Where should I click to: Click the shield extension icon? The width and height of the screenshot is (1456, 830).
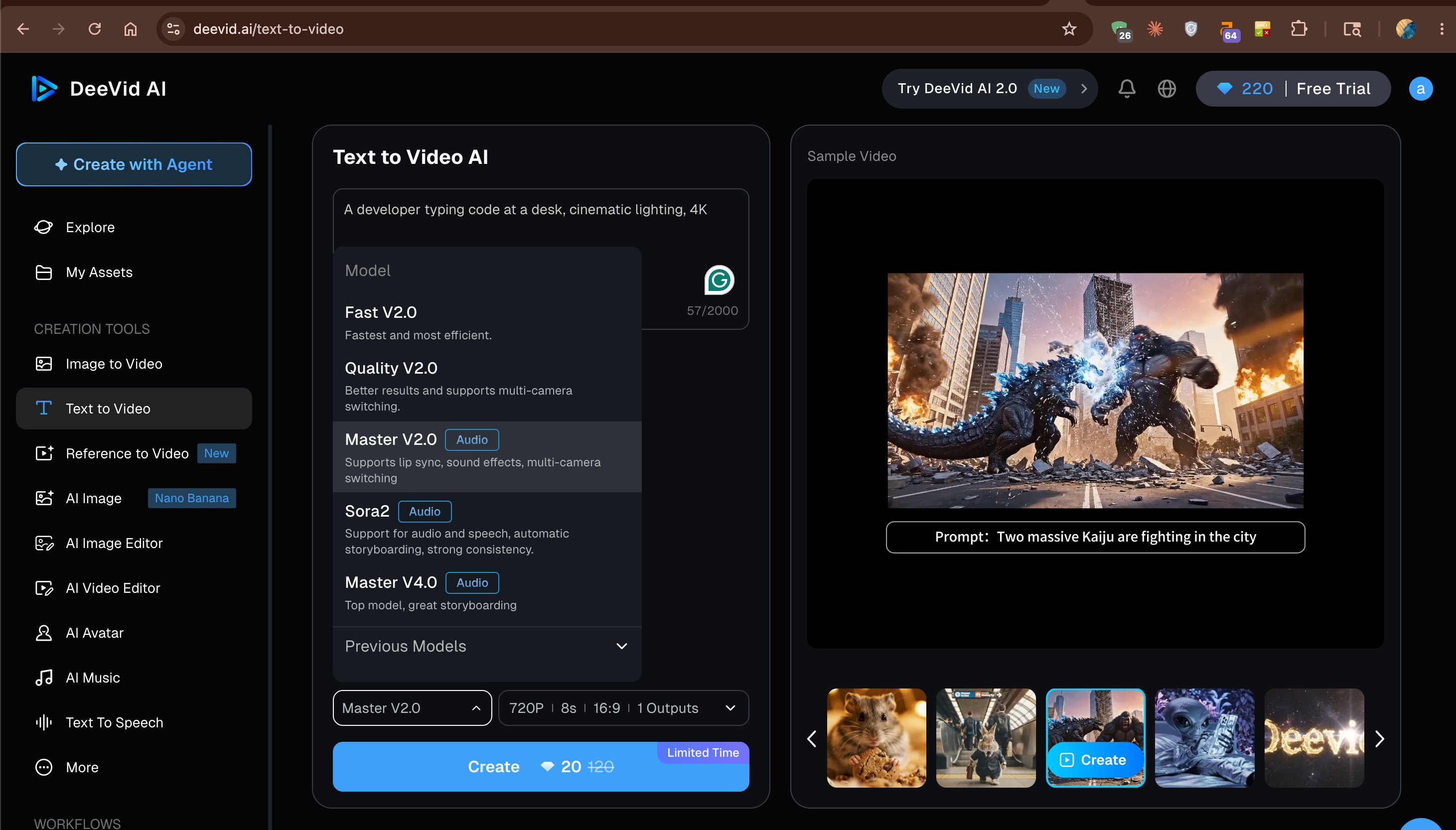pos(1191,28)
